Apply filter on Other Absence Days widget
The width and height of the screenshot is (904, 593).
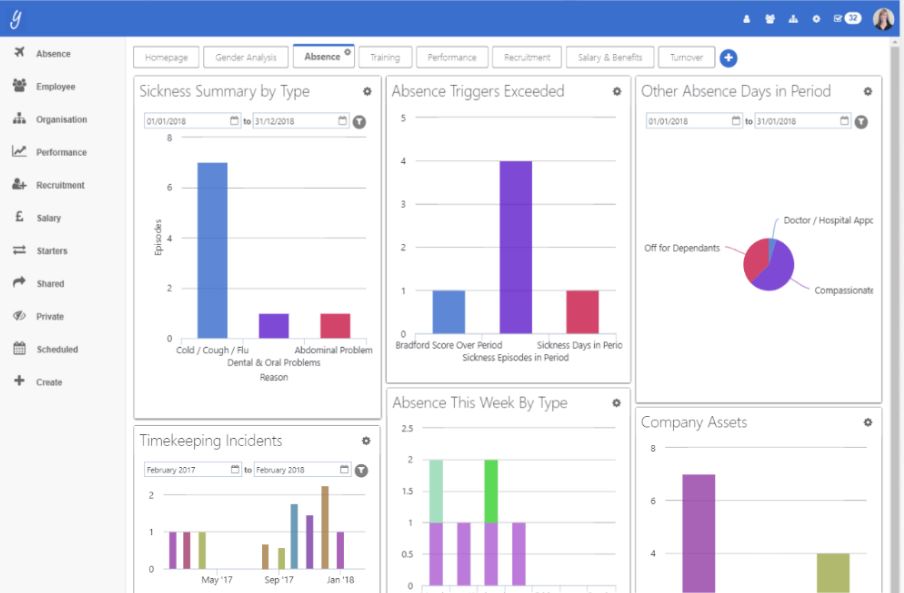pyautogui.click(x=861, y=122)
